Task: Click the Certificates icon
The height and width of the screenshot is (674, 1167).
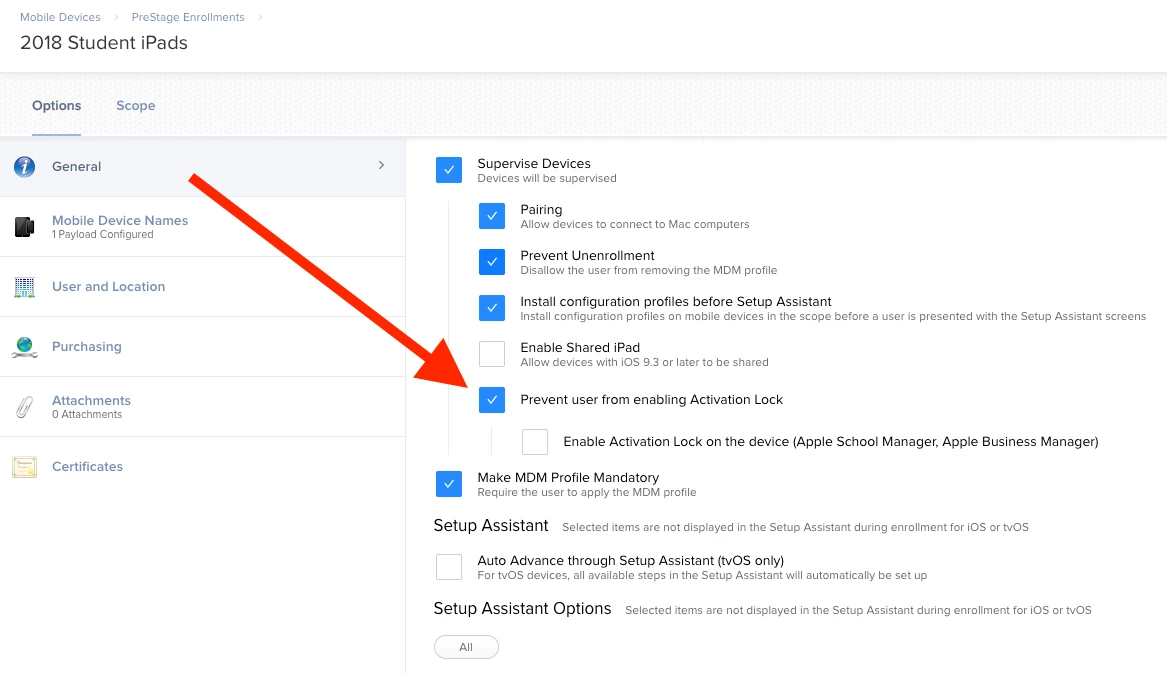Action: point(25,467)
